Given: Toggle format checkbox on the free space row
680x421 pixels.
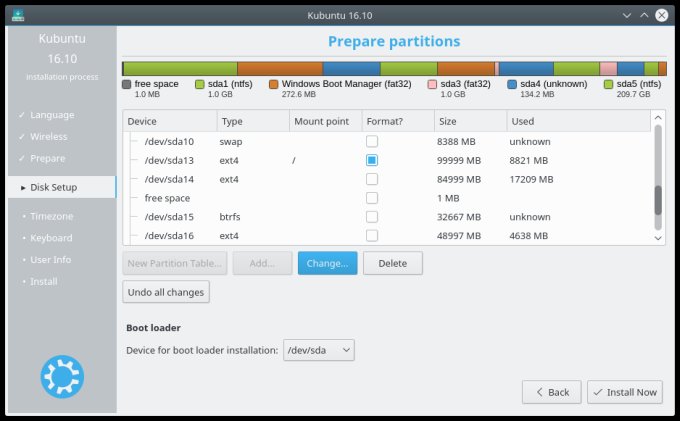Looking at the screenshot, I should [x=372, y=198].
